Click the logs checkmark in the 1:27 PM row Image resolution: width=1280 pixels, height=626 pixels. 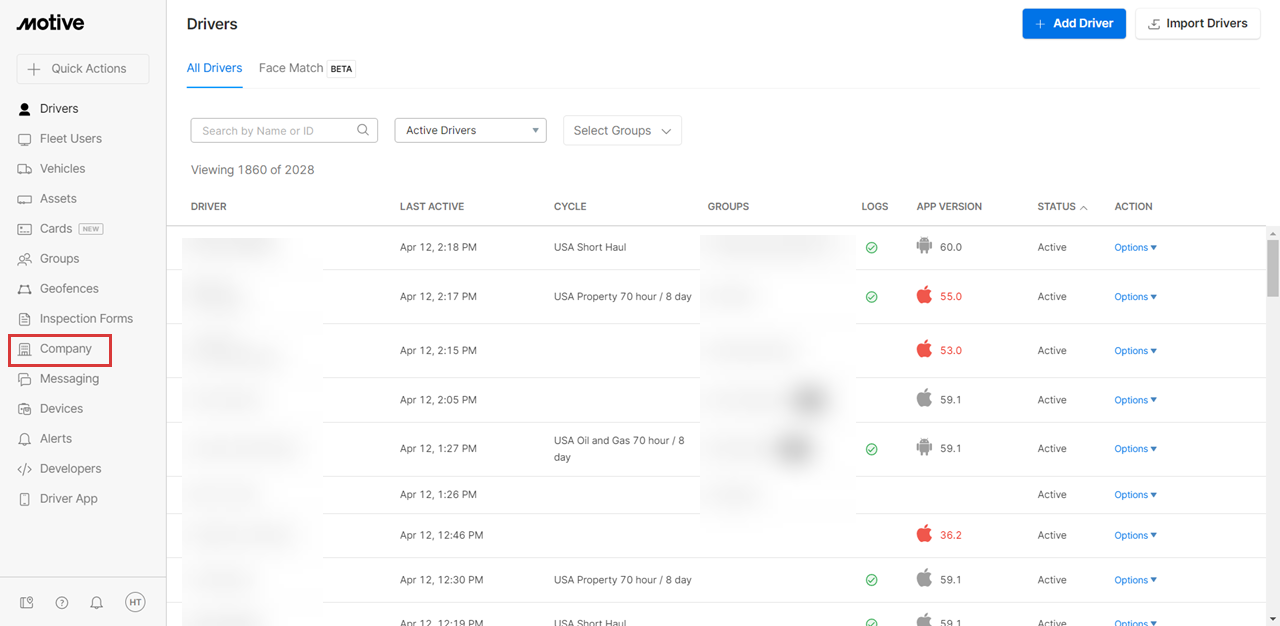tap(871, 449)
